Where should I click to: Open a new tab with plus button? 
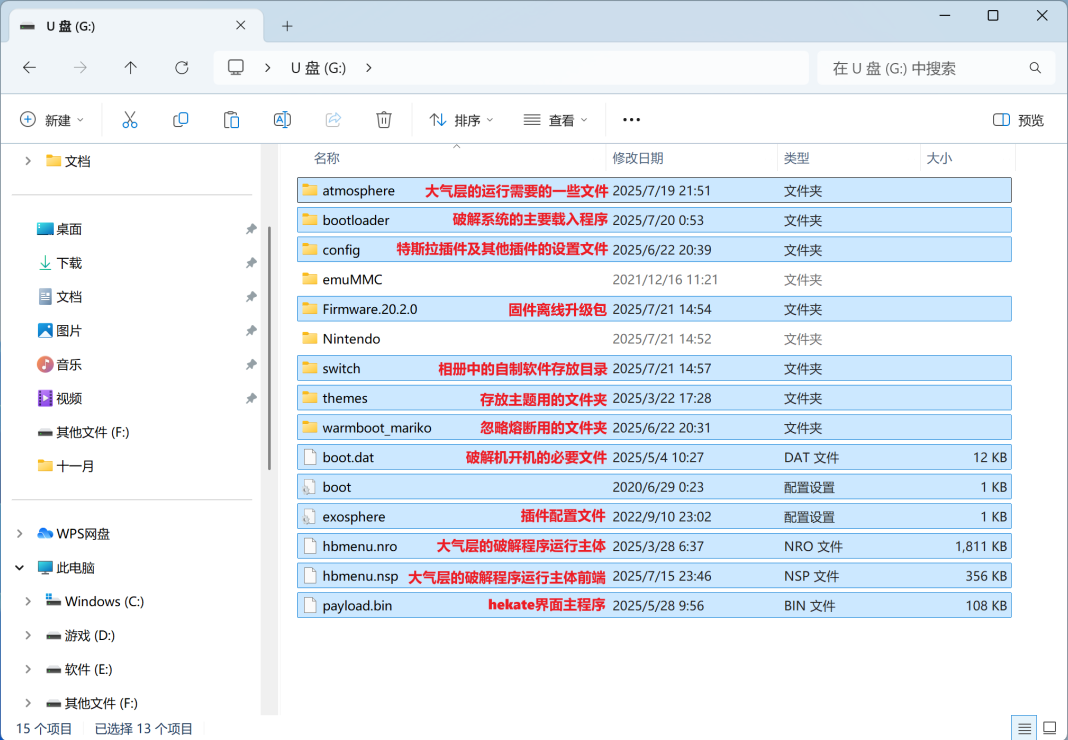click(287, 26)
